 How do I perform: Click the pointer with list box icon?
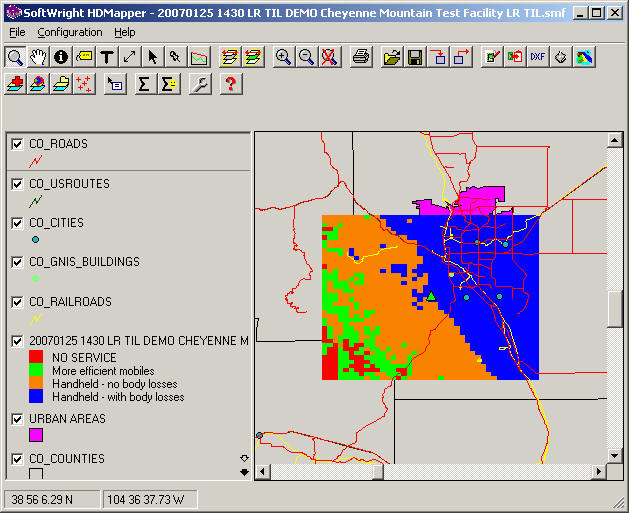[x=115, y=84]
